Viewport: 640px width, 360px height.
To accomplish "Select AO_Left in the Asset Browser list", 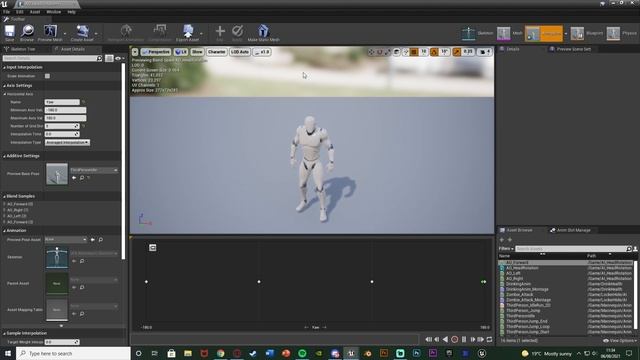I will 513,273.
